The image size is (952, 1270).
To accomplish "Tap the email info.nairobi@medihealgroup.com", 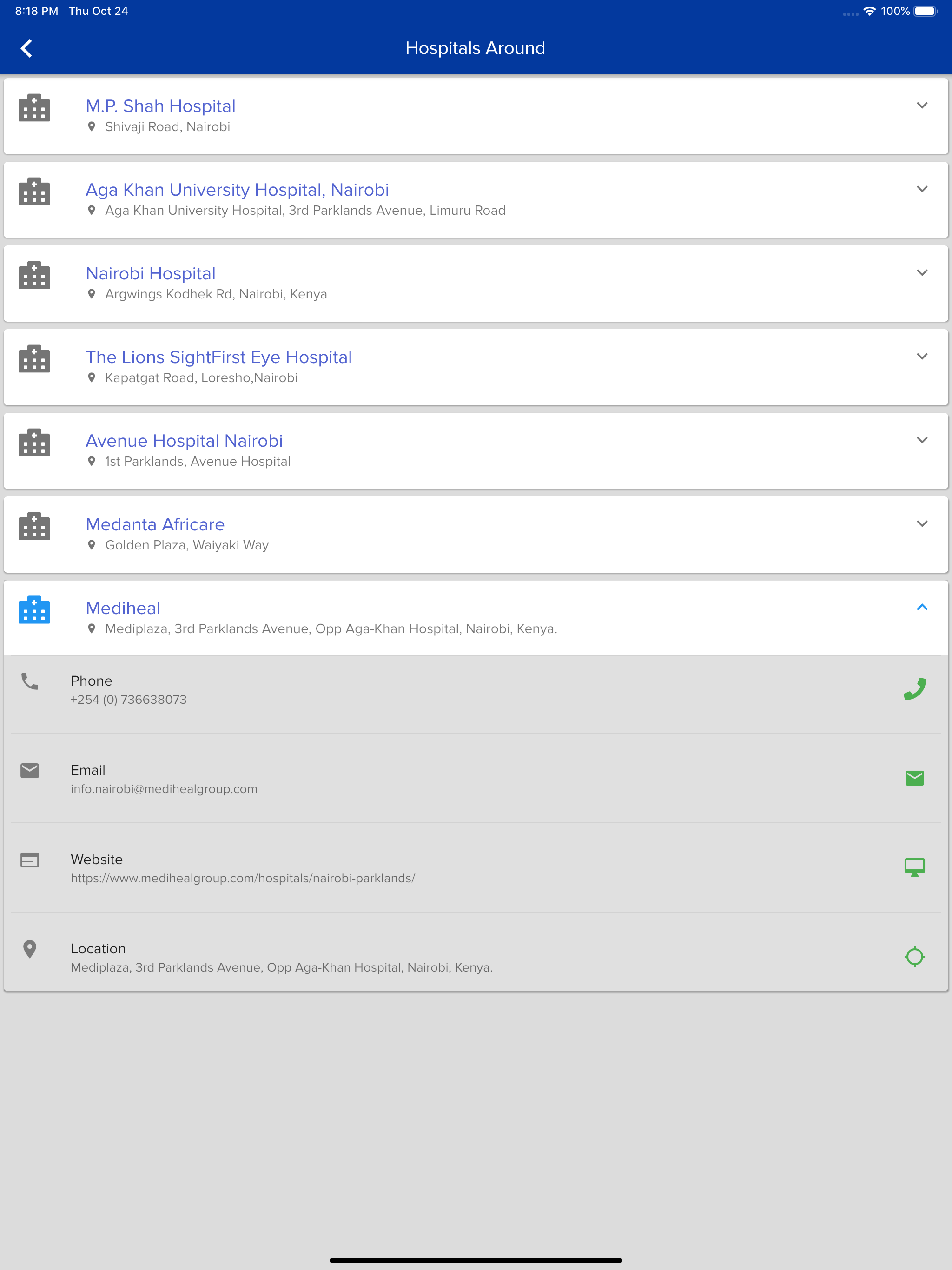I will click(164, 789).
